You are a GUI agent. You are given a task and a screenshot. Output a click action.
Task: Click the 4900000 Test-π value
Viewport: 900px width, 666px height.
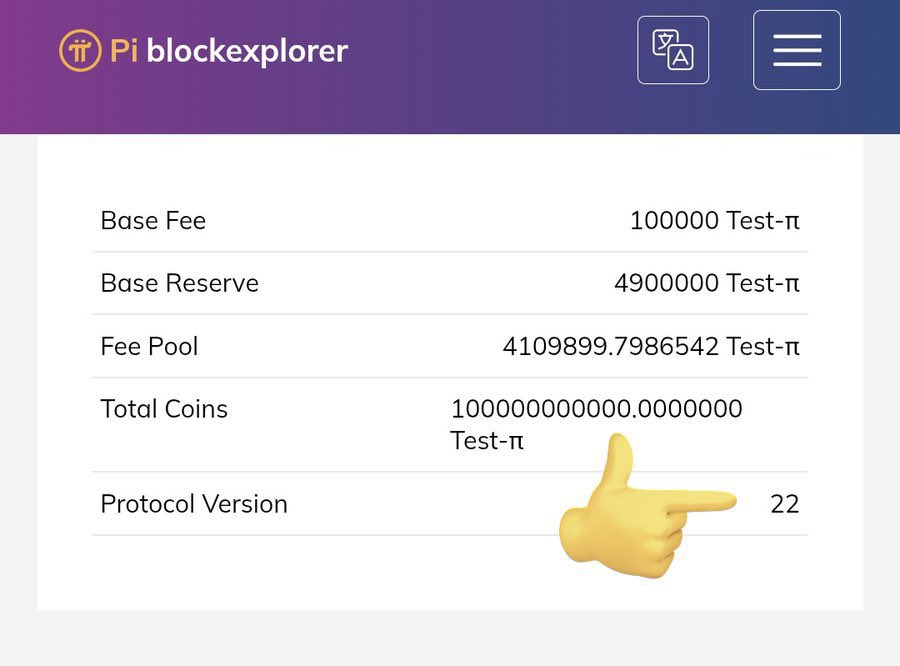[707, 283]
